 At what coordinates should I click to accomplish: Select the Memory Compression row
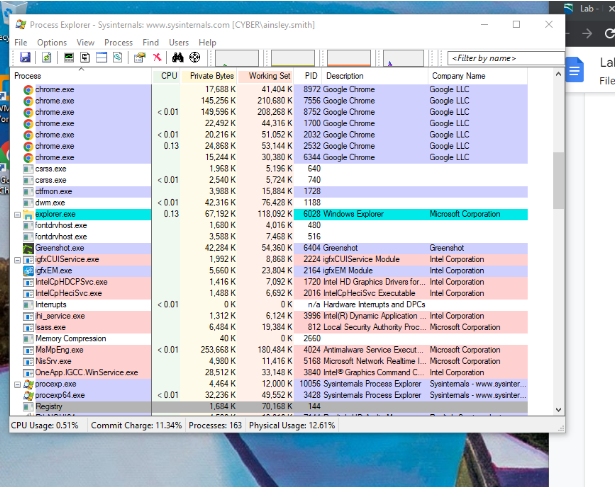pyautogui.click(x=269, y=339)
